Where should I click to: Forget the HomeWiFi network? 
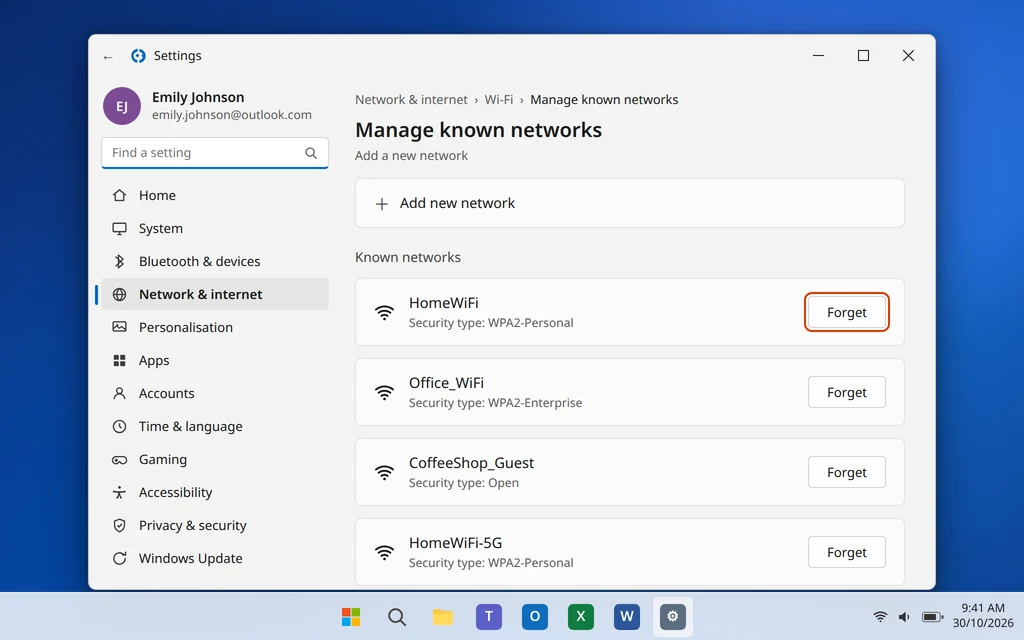[x=846, y=312]
